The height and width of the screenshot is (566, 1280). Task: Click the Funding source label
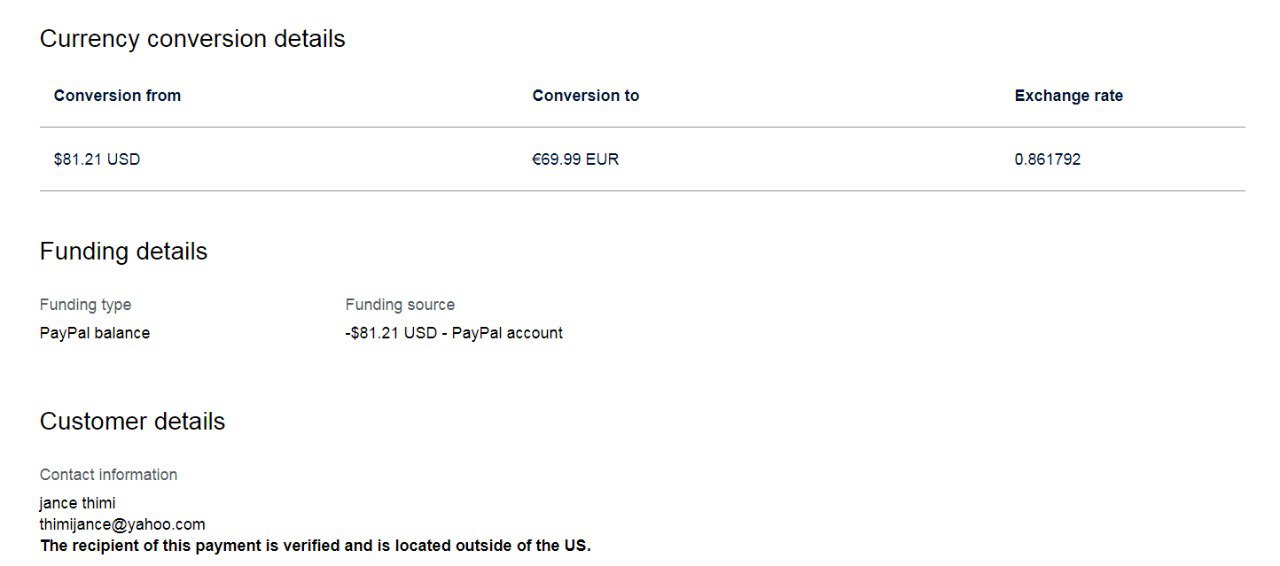tap(400, 305)
